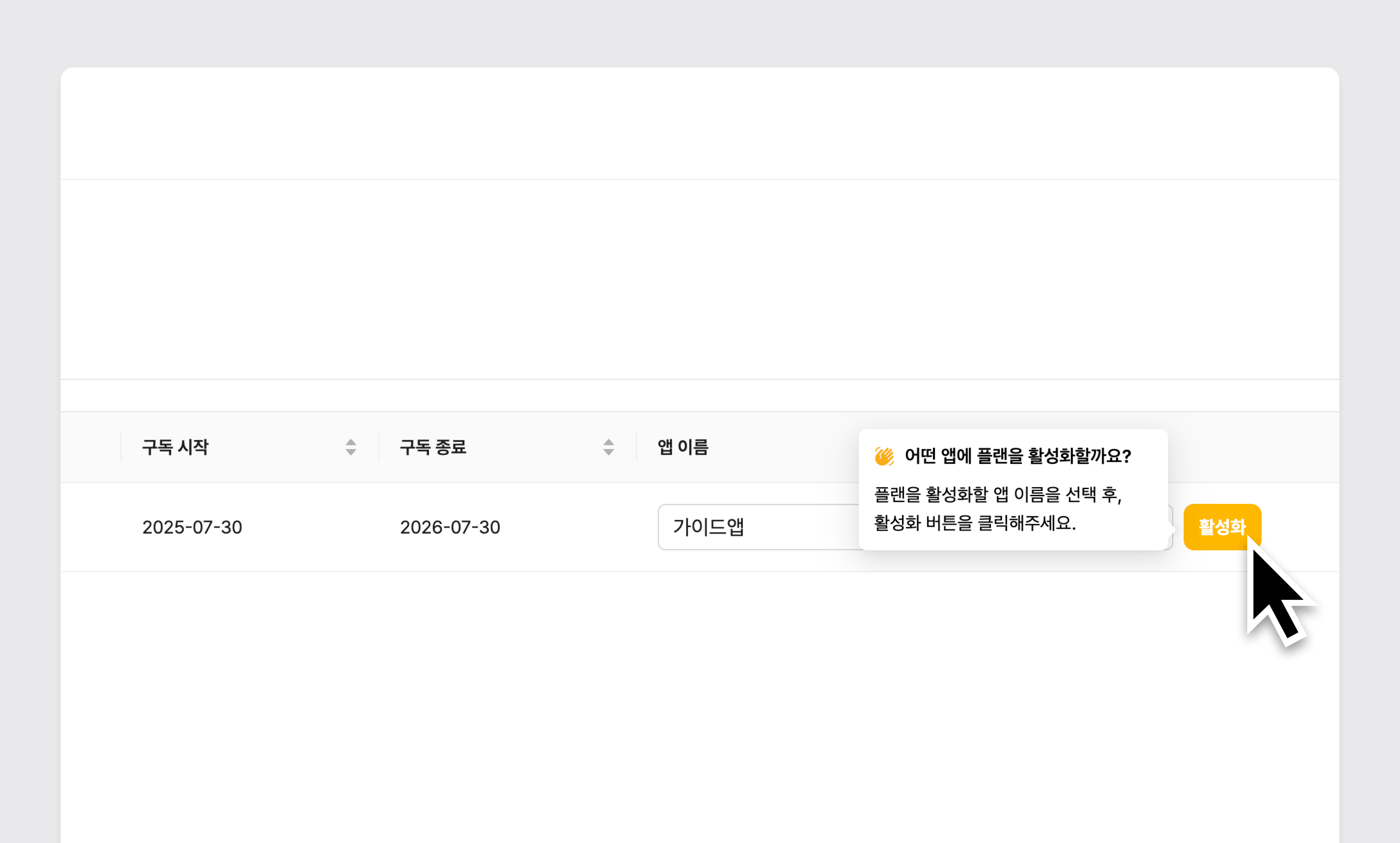Click divider left of 구독 시작 header

coord(121,447)
